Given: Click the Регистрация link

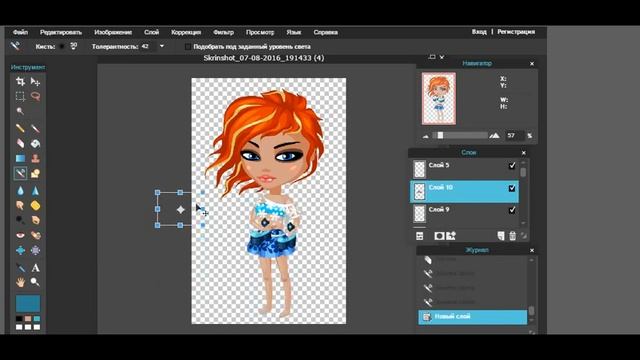Looking at the screenshot, I should coord(516,31).
